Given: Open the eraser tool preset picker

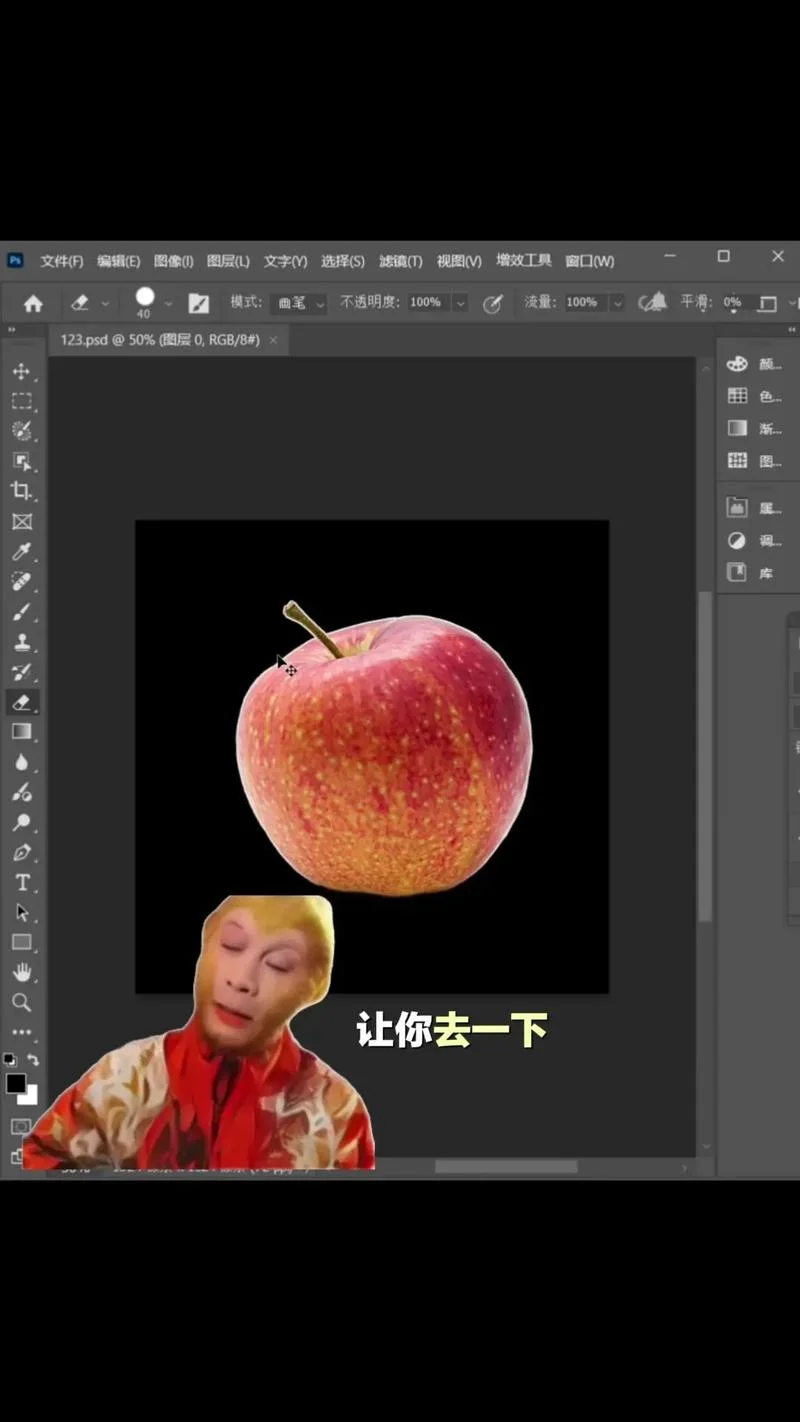Looking at the screenshot, I should tap(105, 303).
